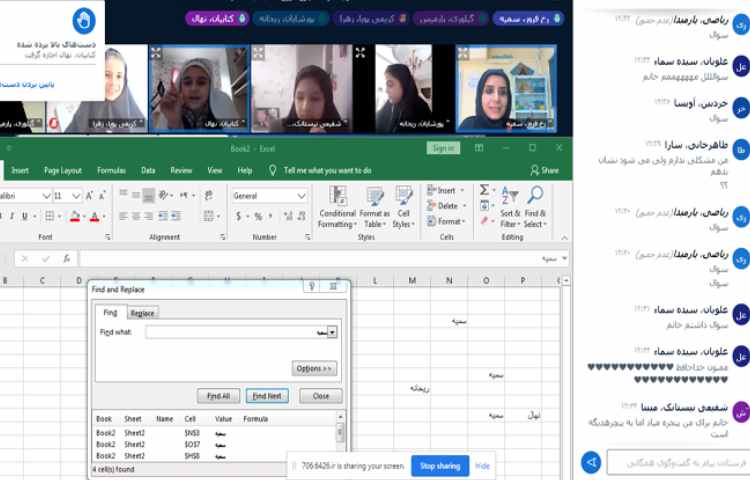Open the Formulas ribbon tab
Viewport: 750px width, 480px height.
pyautogui.click(x=112, y=170)
